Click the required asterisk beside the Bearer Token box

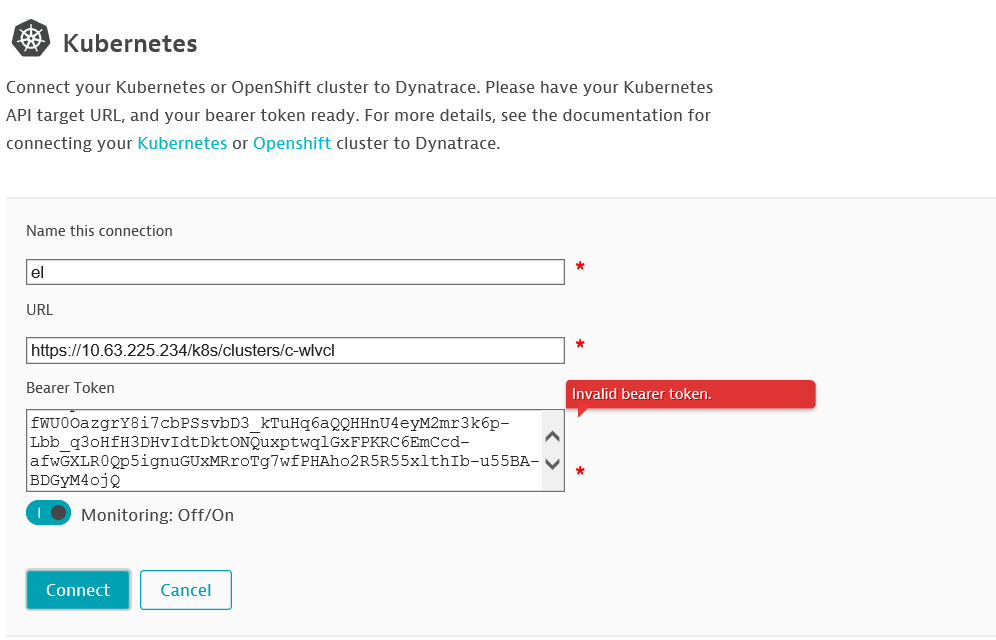coord(580,473)
